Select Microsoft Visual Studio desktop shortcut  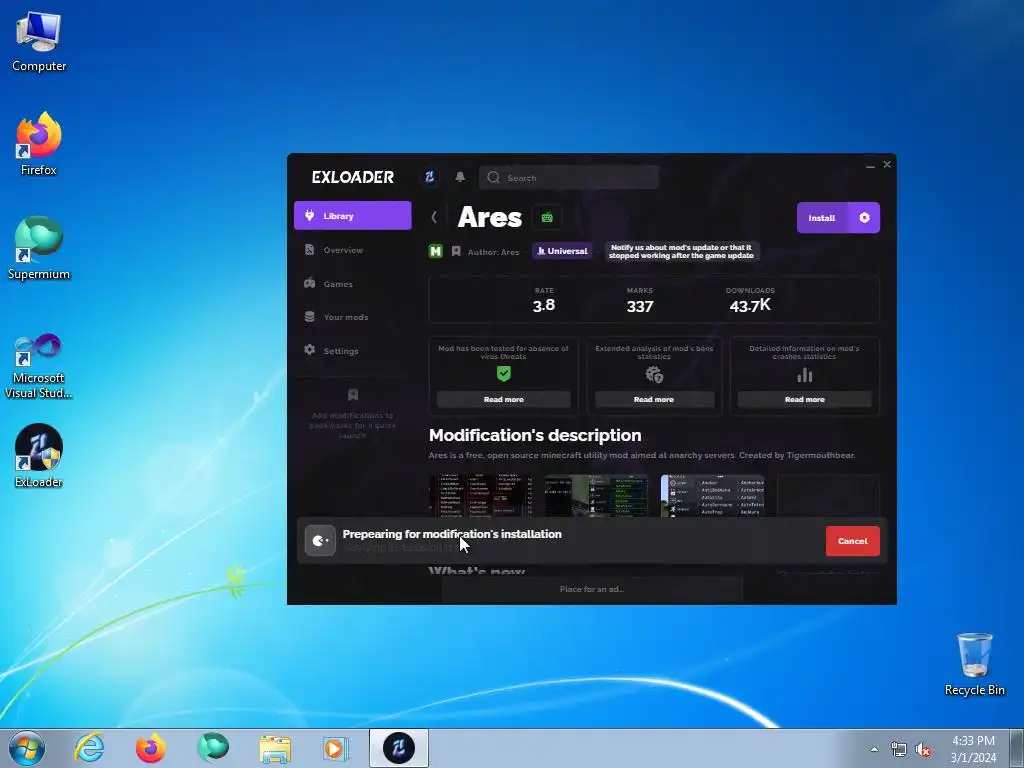pyautogui.click(x=39, y=366)
